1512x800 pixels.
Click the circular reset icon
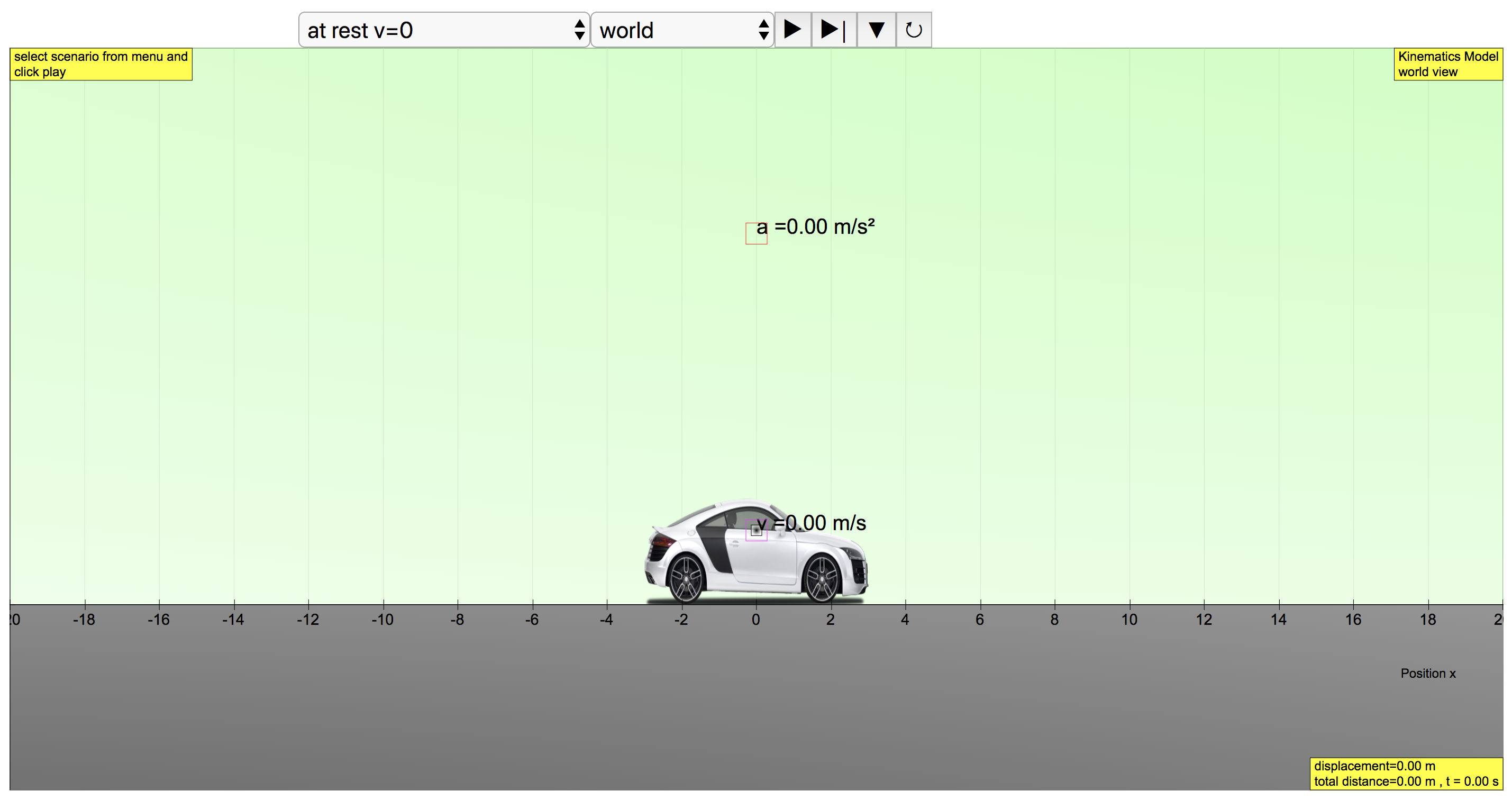913,30
